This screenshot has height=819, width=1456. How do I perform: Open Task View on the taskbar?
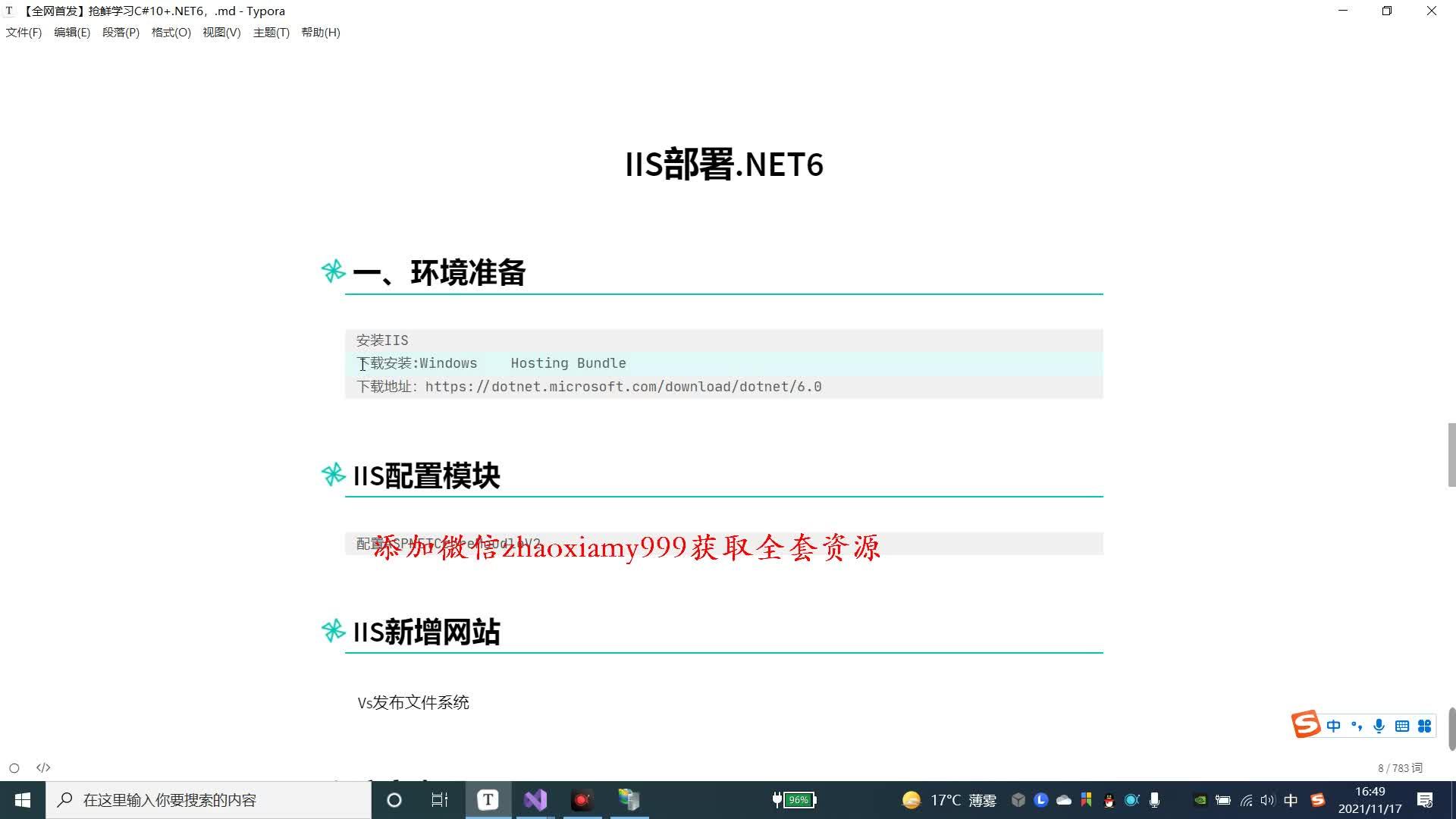pyautogui.click(x=438, y=799)
